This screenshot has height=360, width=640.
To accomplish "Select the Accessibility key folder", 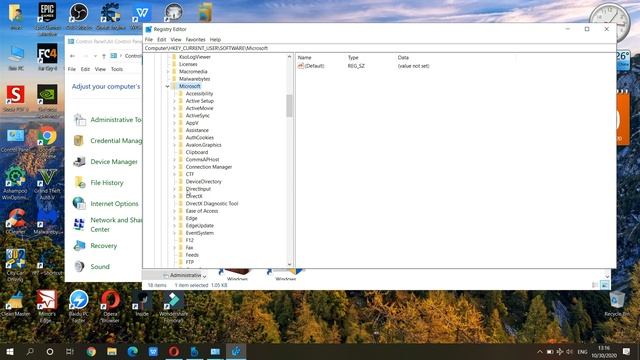I will (199, 93).
